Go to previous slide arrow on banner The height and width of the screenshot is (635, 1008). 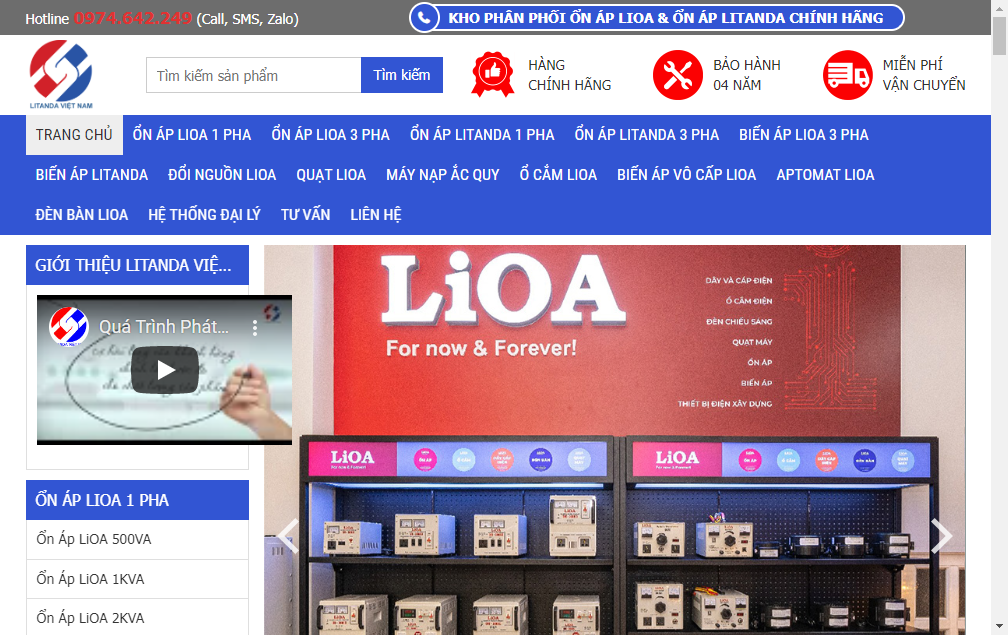287,536
